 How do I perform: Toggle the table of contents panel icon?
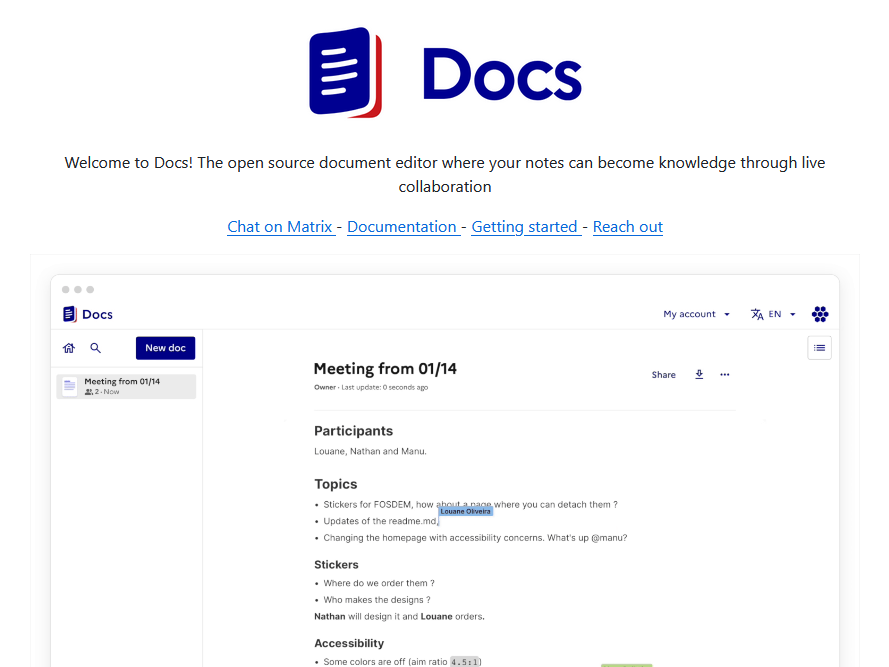[x=819, y=348]
